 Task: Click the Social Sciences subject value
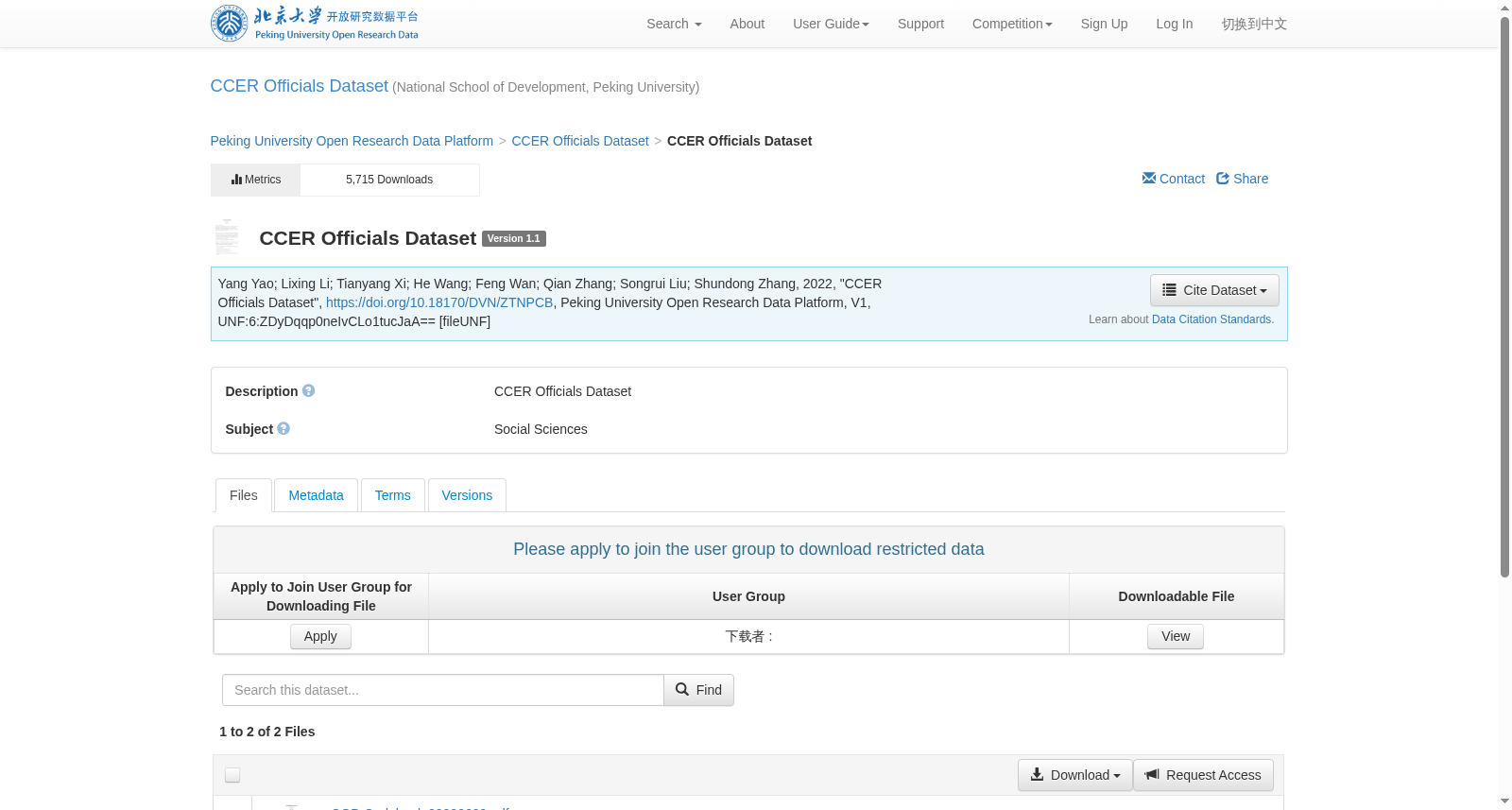coord(541,429)
